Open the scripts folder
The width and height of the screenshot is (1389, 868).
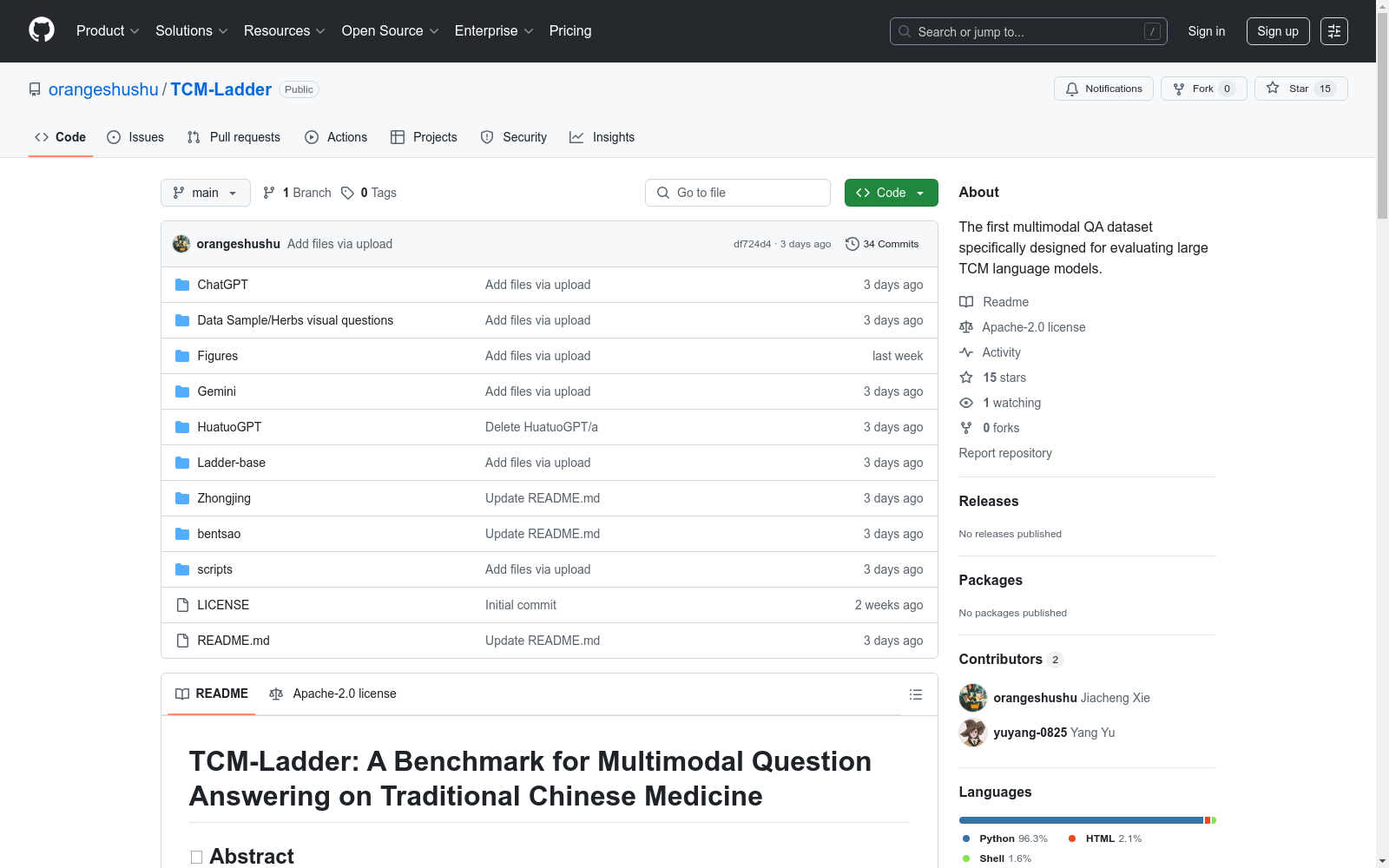coord(214,569)
